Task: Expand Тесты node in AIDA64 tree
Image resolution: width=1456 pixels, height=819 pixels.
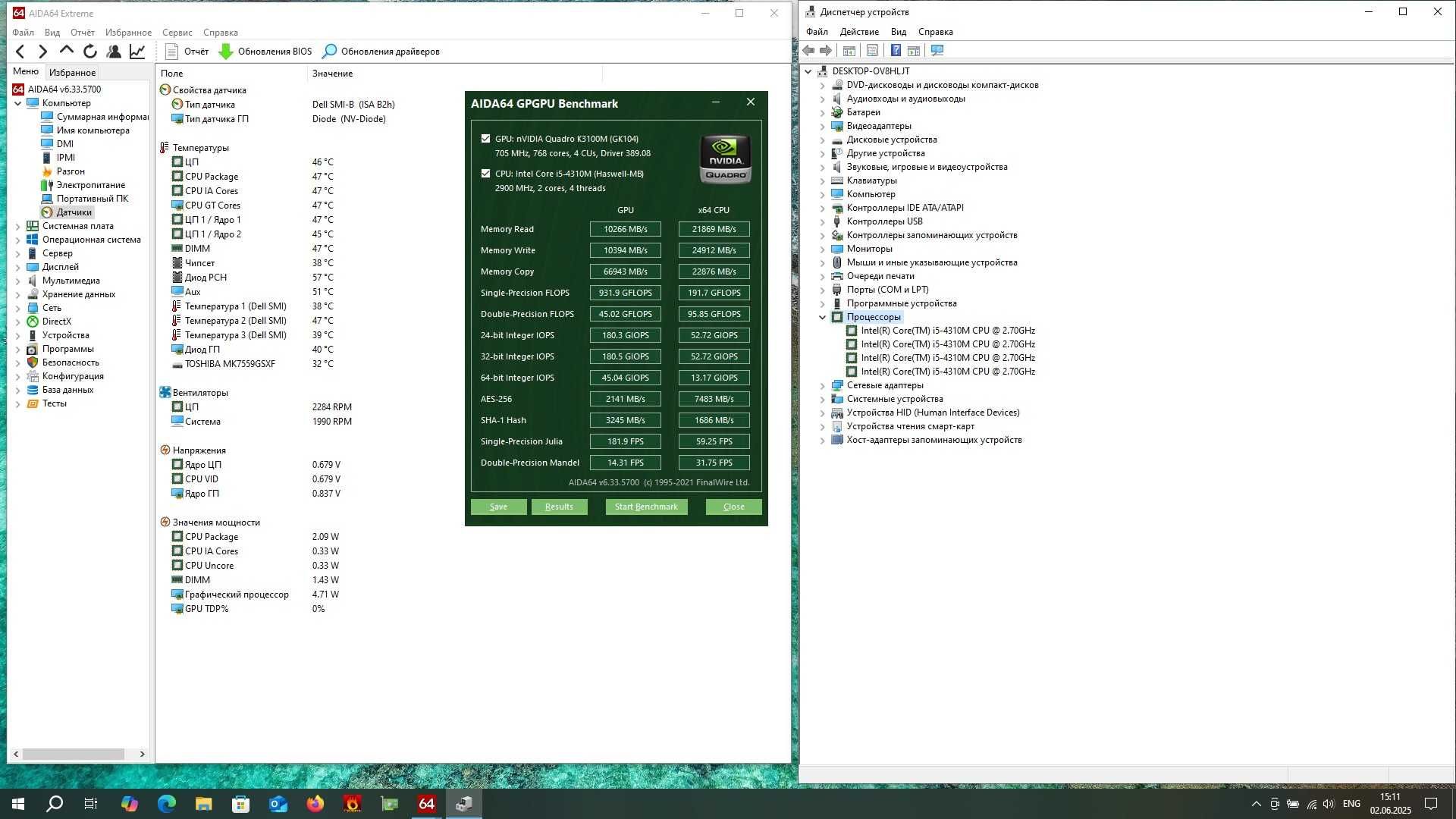Action: (x=17, y=403)
